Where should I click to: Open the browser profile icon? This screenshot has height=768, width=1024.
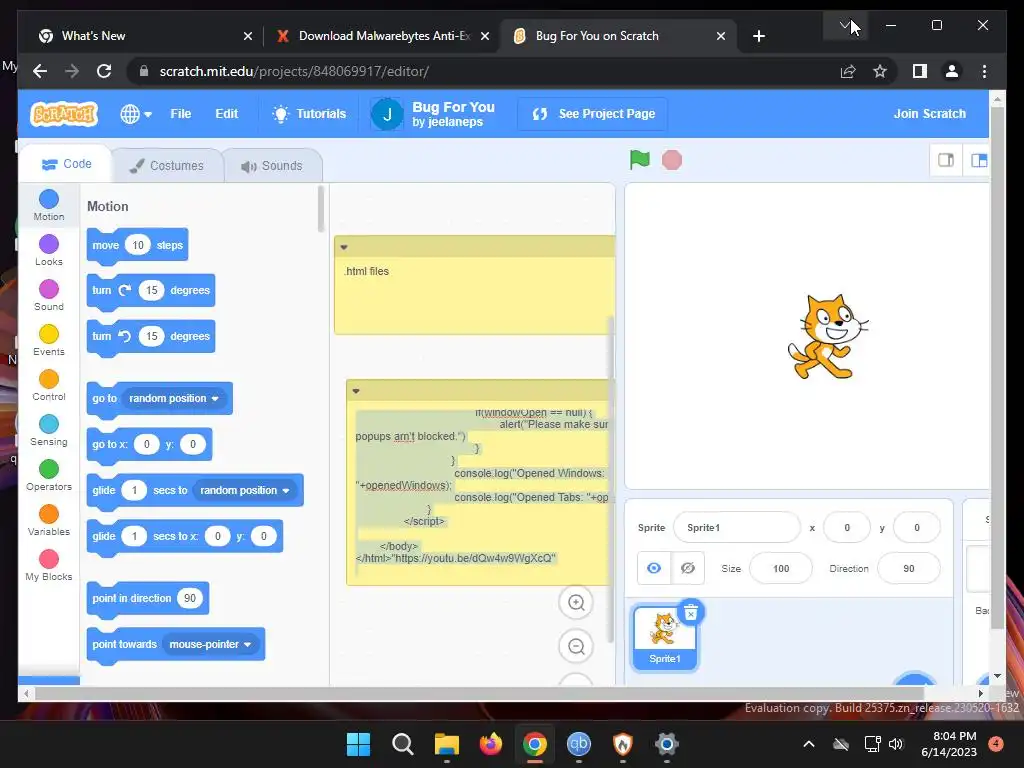pos(952,71)
